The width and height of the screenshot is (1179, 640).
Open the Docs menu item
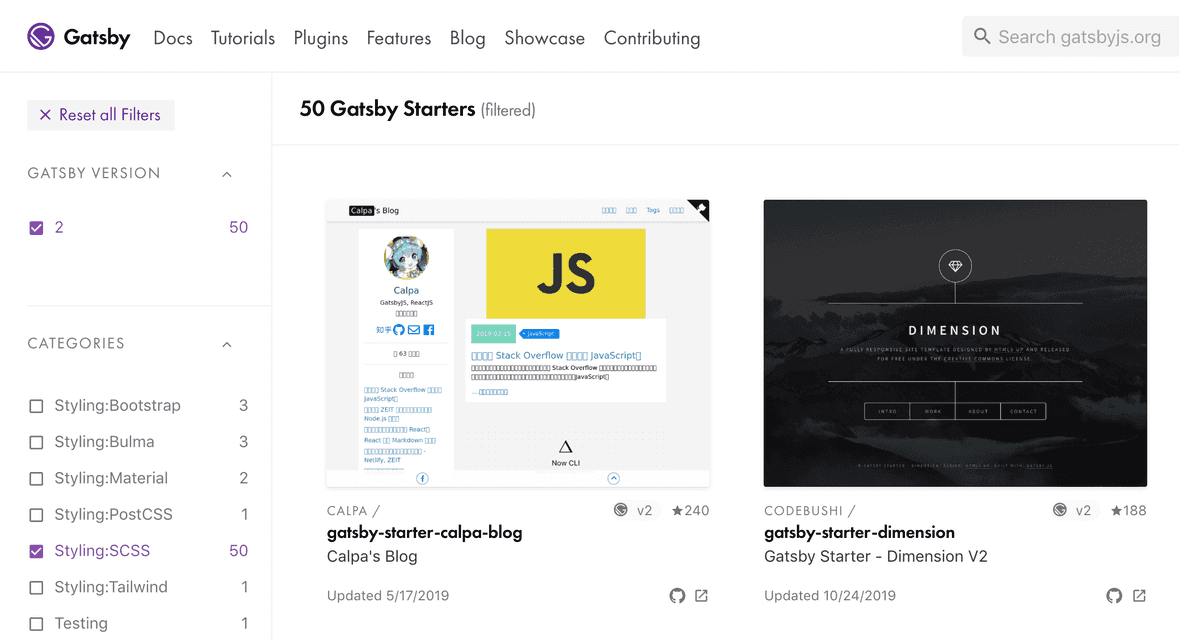click(x=172, y=38)
